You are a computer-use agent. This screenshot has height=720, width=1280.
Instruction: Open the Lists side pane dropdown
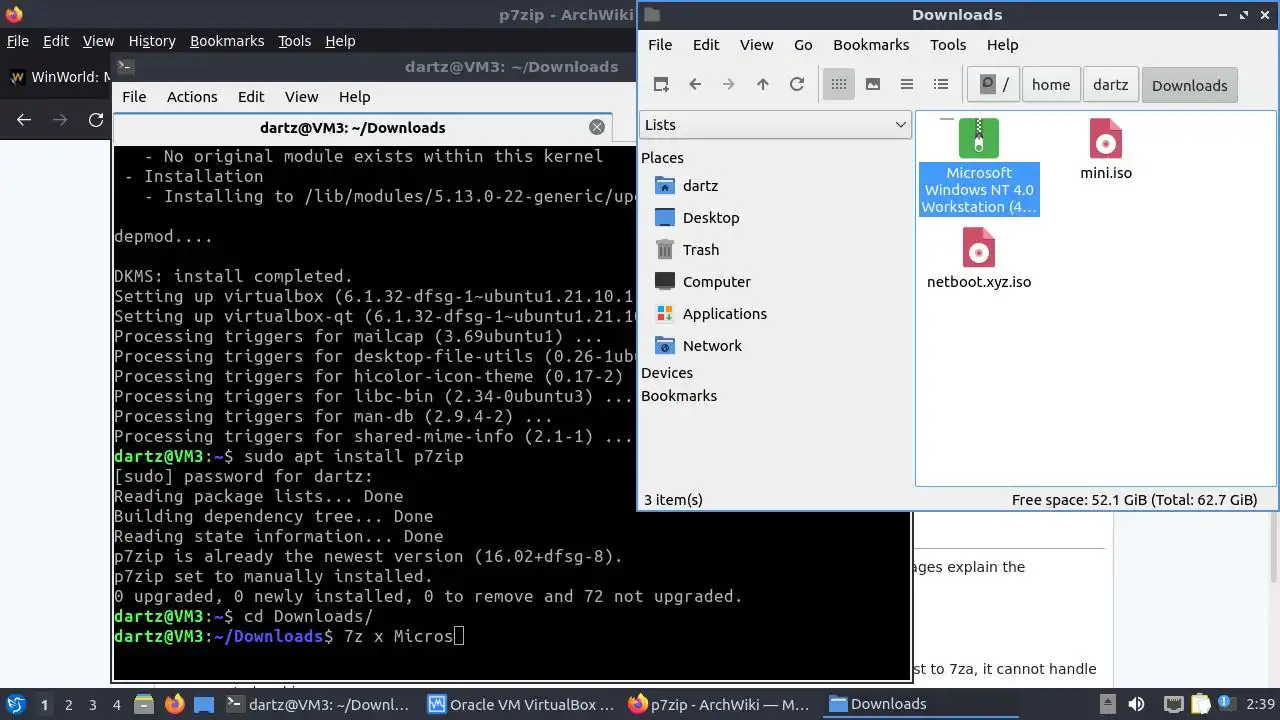tap(775, 125)
